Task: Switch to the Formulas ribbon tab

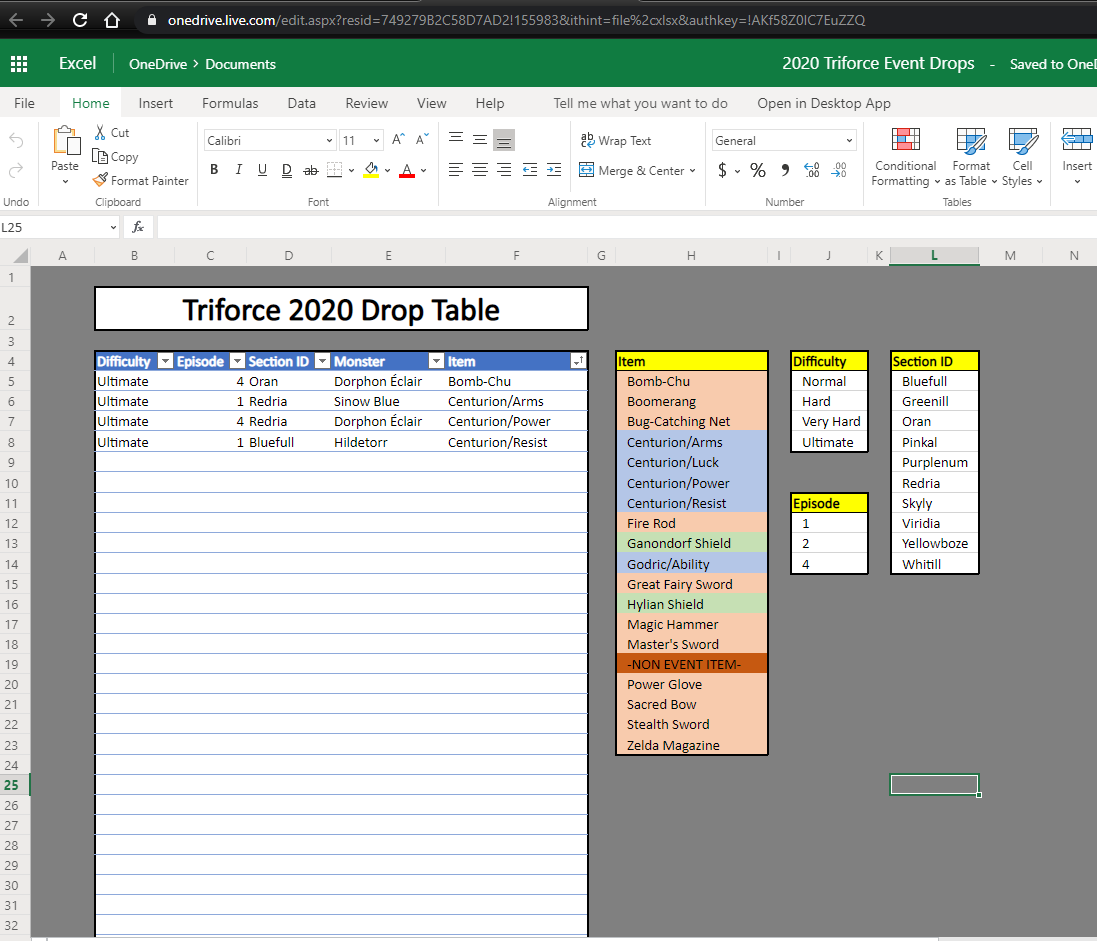Action: pos(230,104)
